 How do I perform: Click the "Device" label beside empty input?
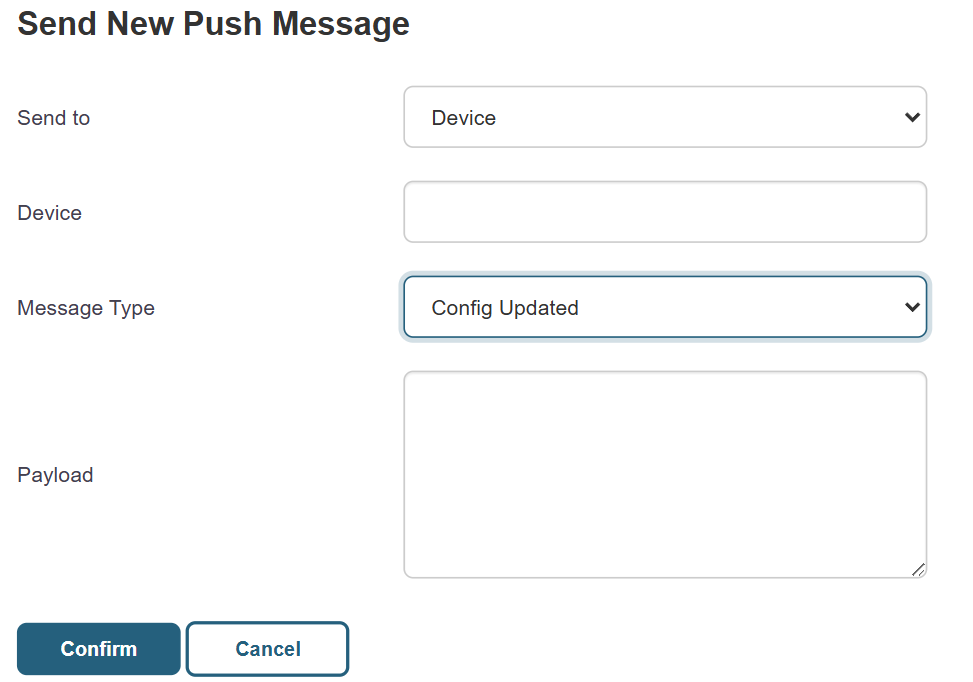point(50,213)
